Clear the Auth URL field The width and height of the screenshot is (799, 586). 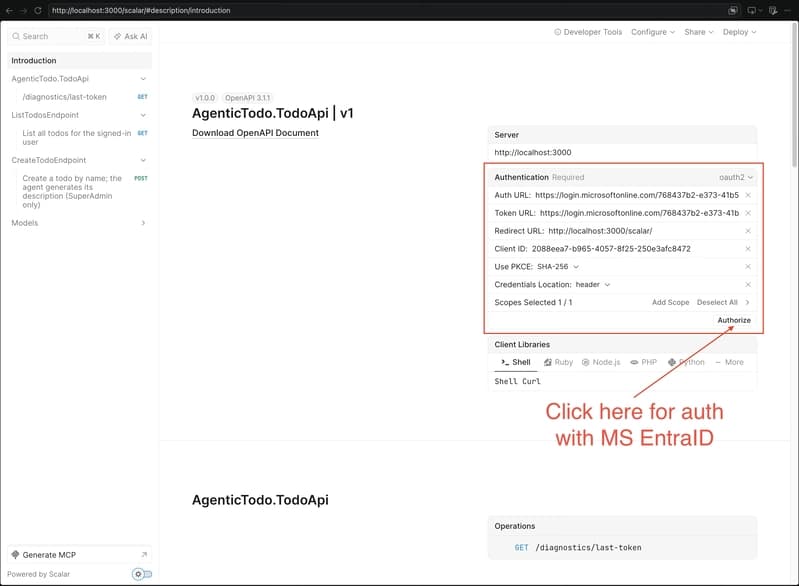click(x=748, y=195)
